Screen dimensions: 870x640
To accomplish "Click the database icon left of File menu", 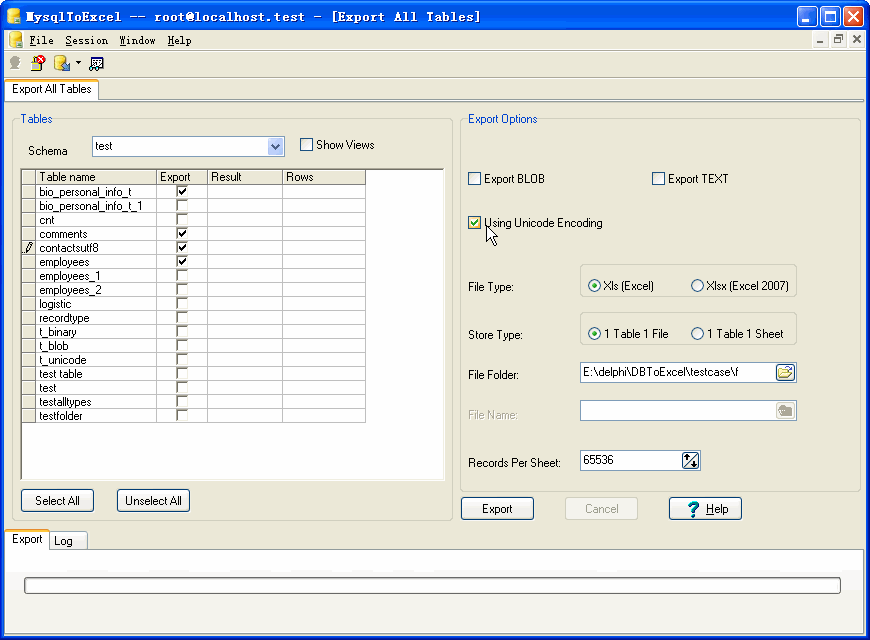I will point(16,40).
